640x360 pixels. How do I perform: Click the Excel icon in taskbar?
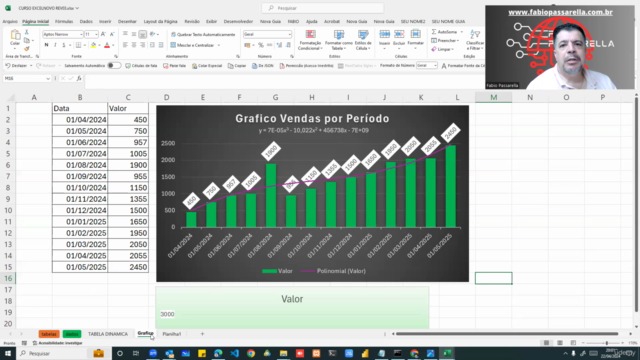pos(447,353)
